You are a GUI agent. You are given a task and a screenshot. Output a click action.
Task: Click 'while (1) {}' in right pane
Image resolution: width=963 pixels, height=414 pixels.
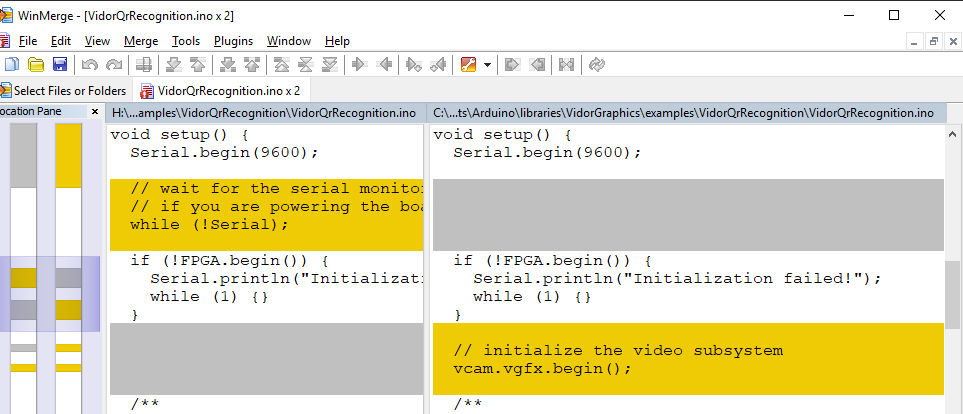532,297
